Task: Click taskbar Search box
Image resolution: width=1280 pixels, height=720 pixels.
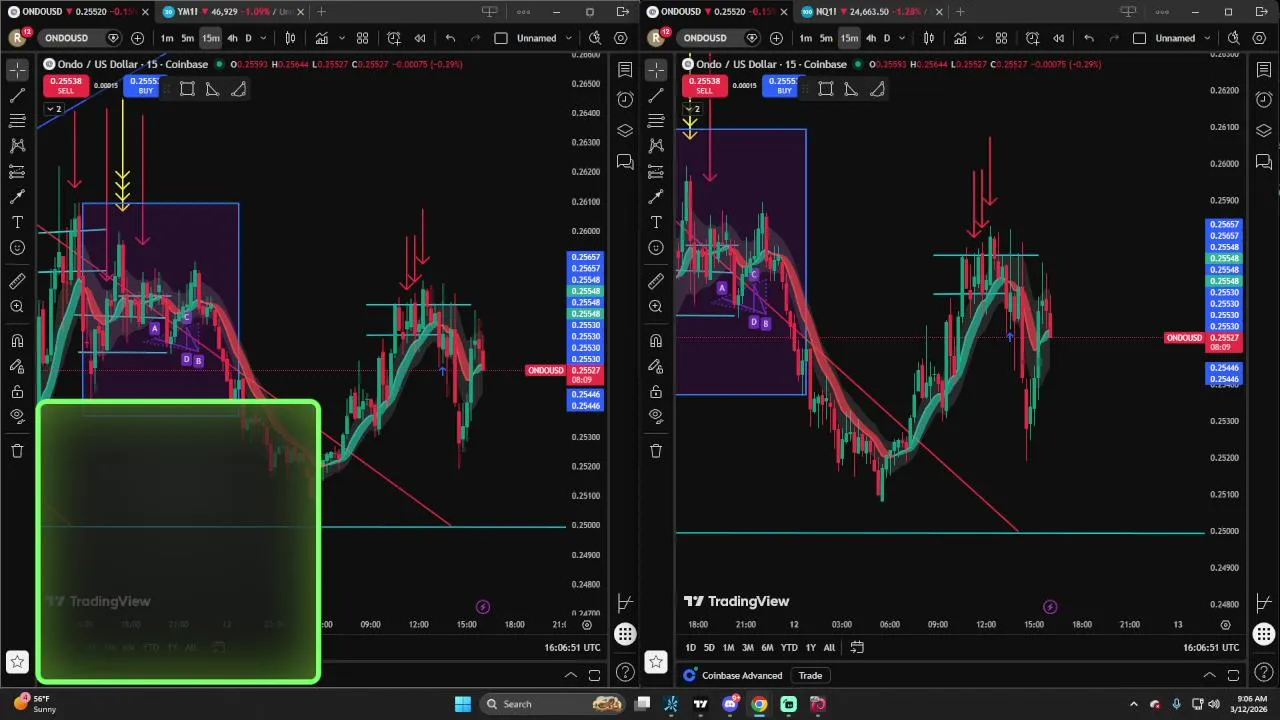Action: coord(552,704)
